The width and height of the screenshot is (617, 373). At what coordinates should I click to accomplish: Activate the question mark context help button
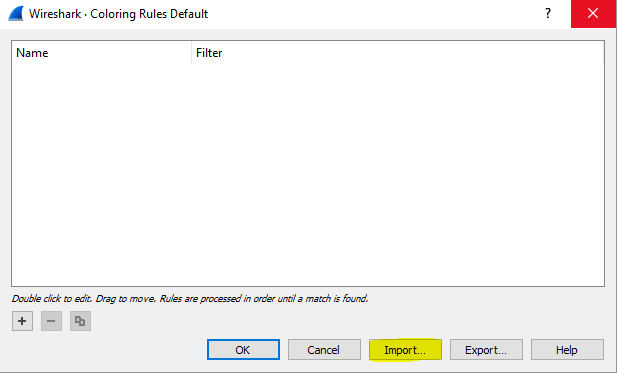[548, 14]
